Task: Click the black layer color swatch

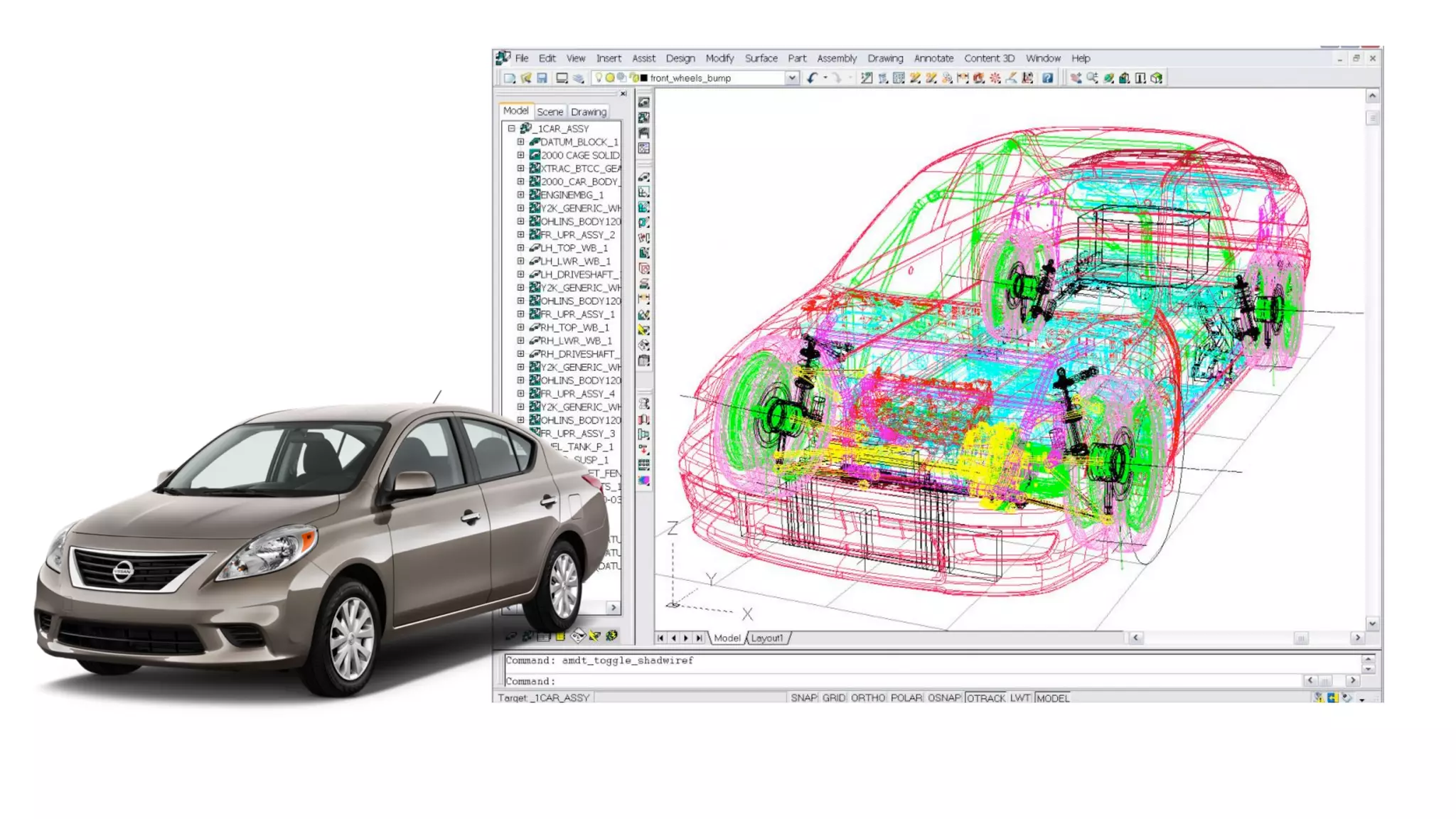Action: [x=644, y=78]
